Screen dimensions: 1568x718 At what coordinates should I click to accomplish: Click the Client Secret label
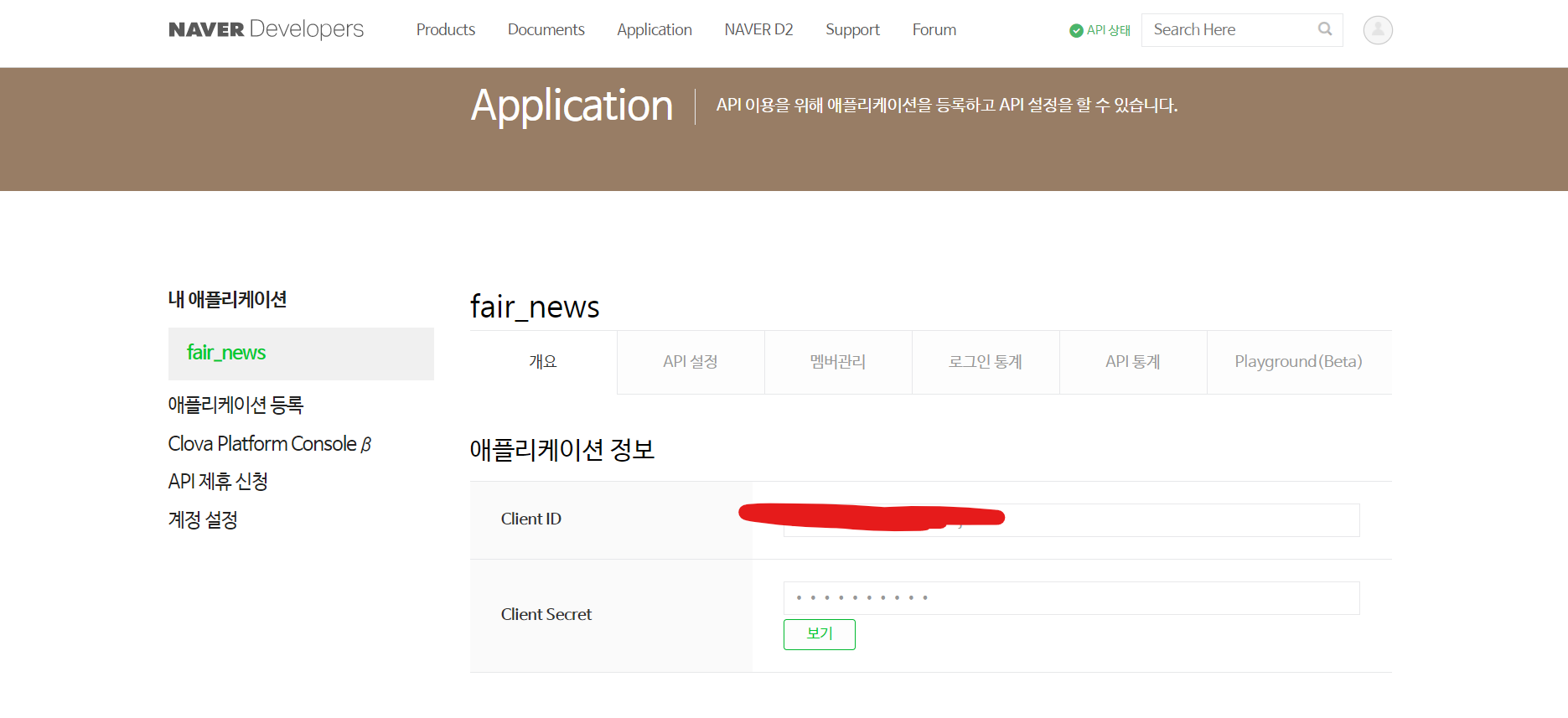(546, 615)
